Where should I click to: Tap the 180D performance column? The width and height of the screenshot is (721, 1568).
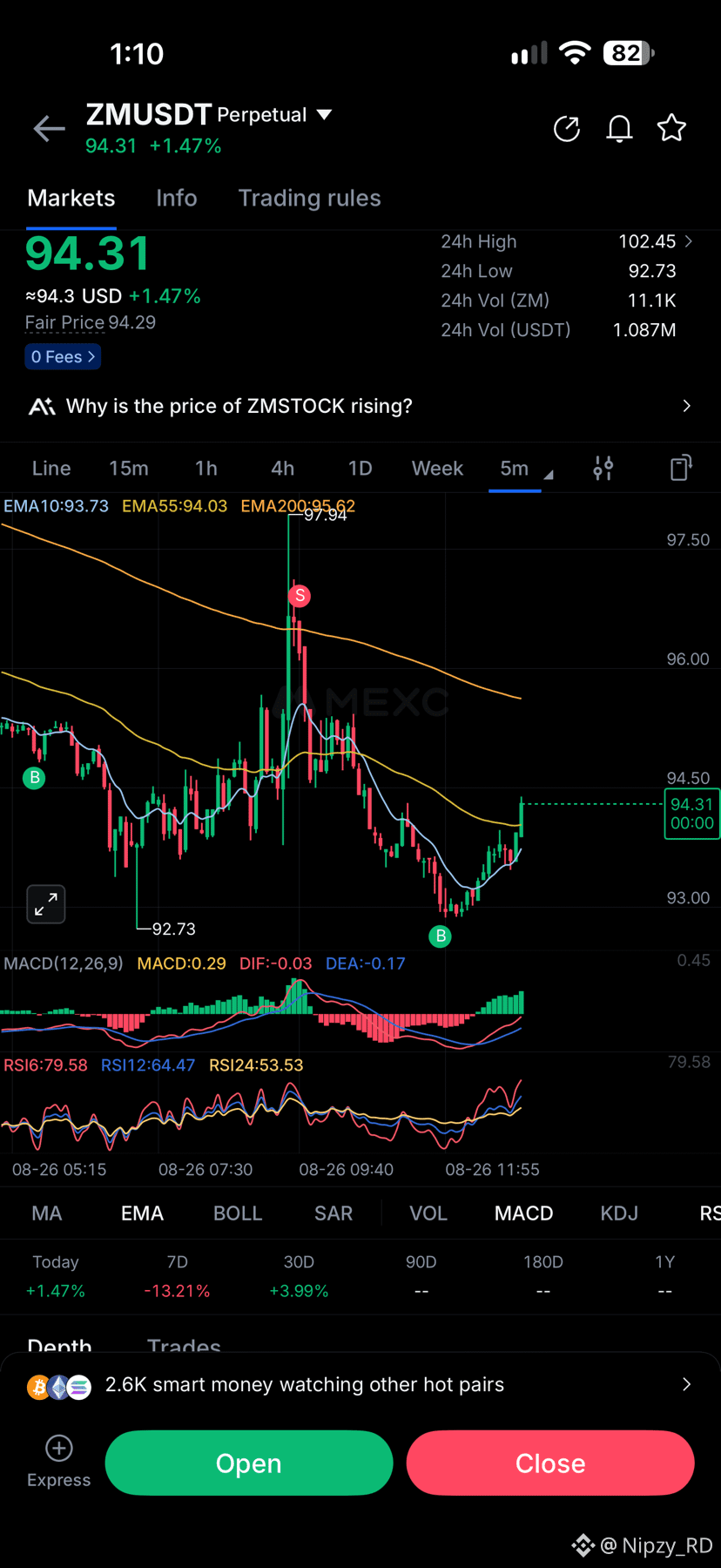(543, 1276)
